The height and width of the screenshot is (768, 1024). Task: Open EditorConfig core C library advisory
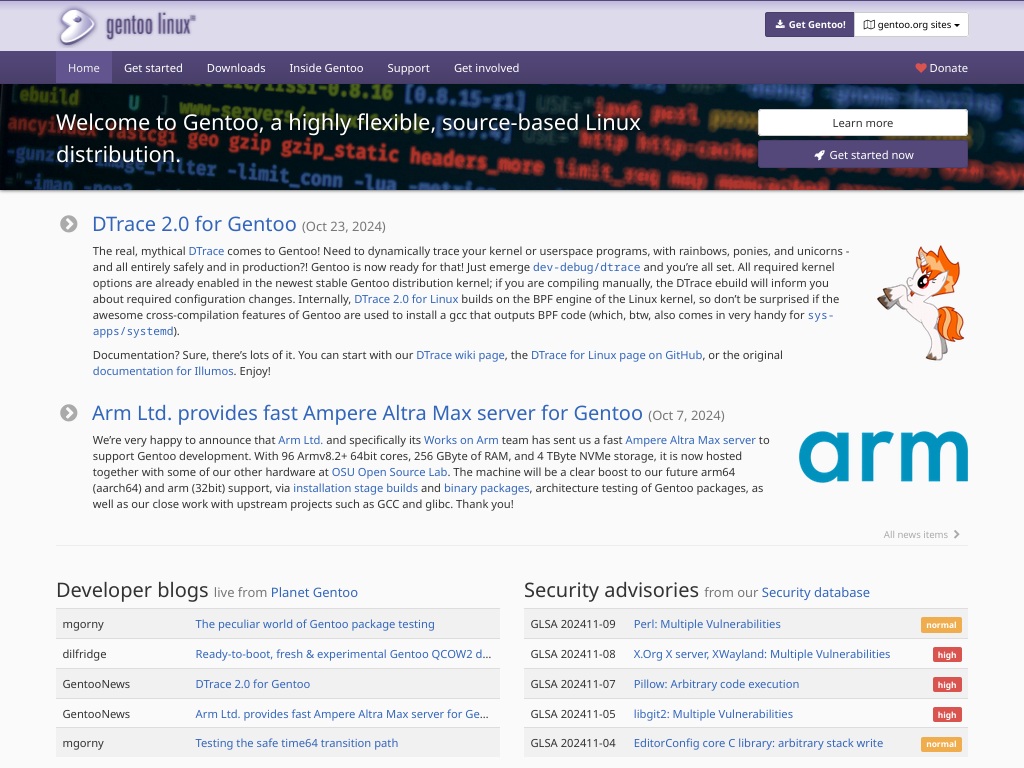[x=758, y=743]
